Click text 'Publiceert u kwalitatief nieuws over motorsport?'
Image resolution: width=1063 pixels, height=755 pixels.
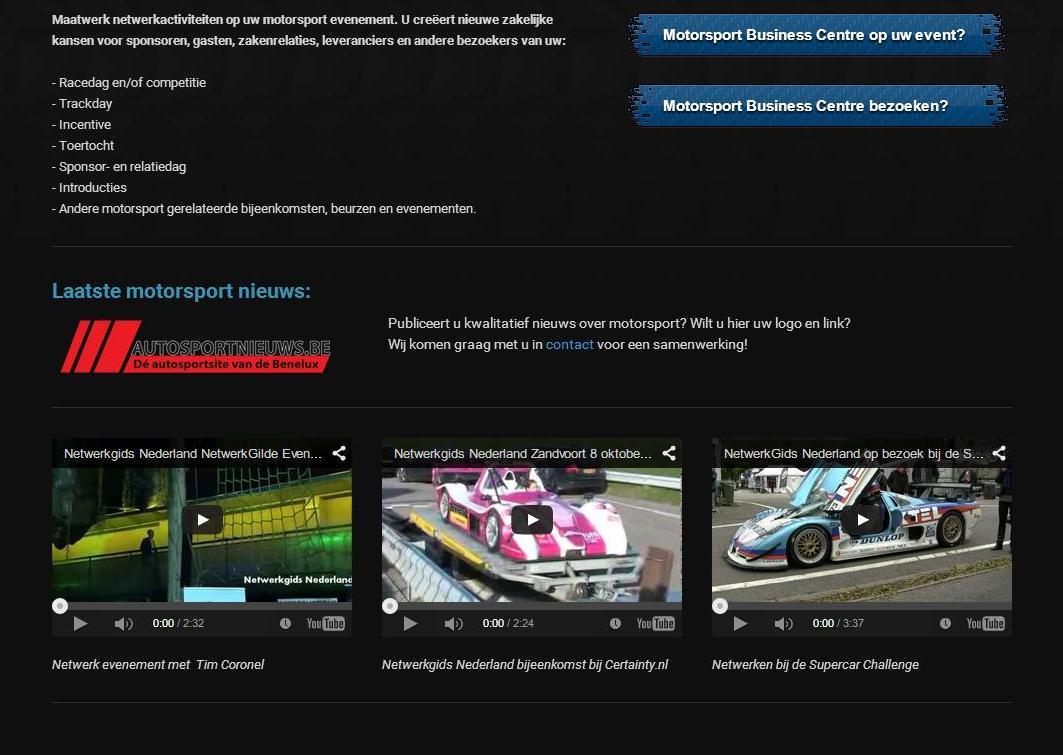pyautogui.click(x=537, y=323)
